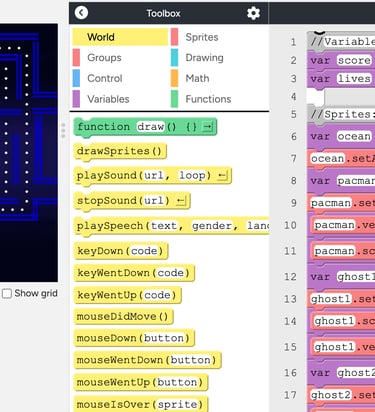Viewport: 375px width, 412px height.
Task: Click the Pac-Man game preview canvas
Action: coord(29,153)
